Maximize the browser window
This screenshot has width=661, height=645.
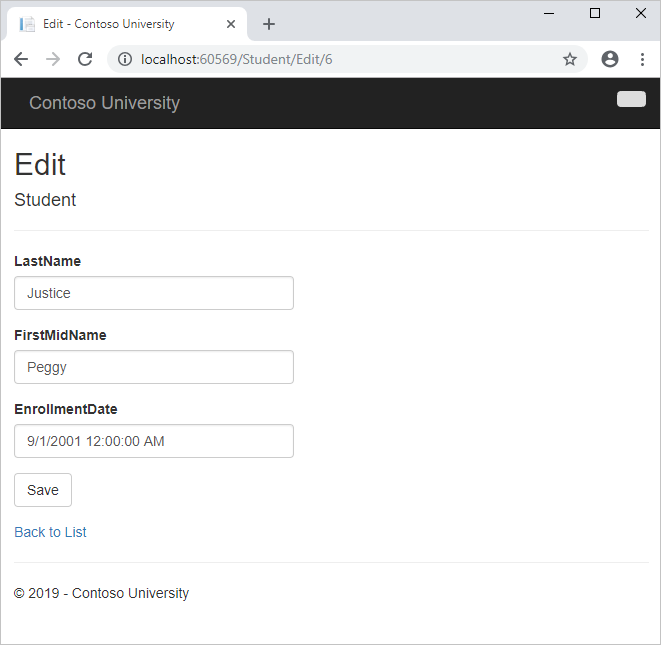pos(595,13)
